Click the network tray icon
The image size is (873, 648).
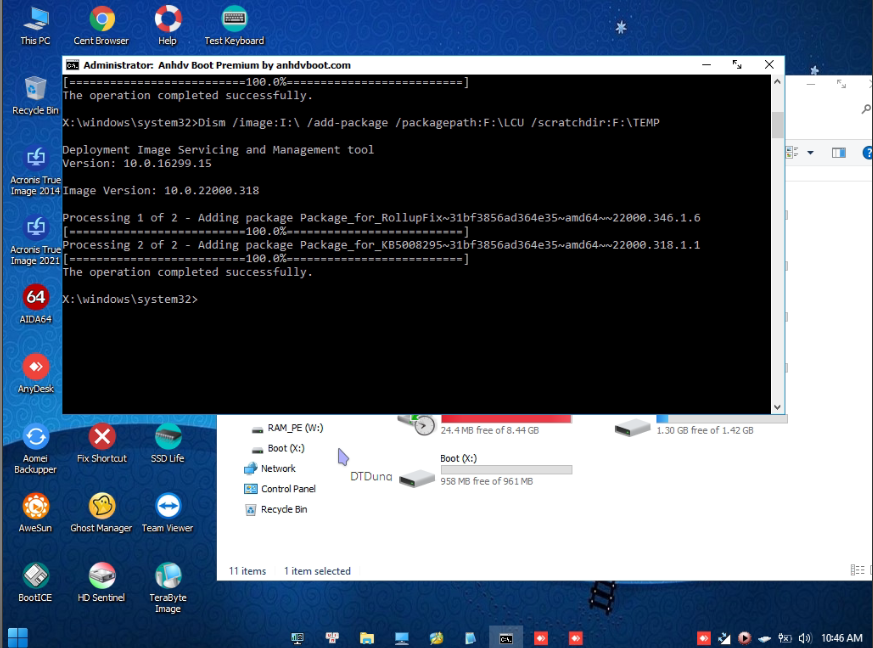pos(724,638)
